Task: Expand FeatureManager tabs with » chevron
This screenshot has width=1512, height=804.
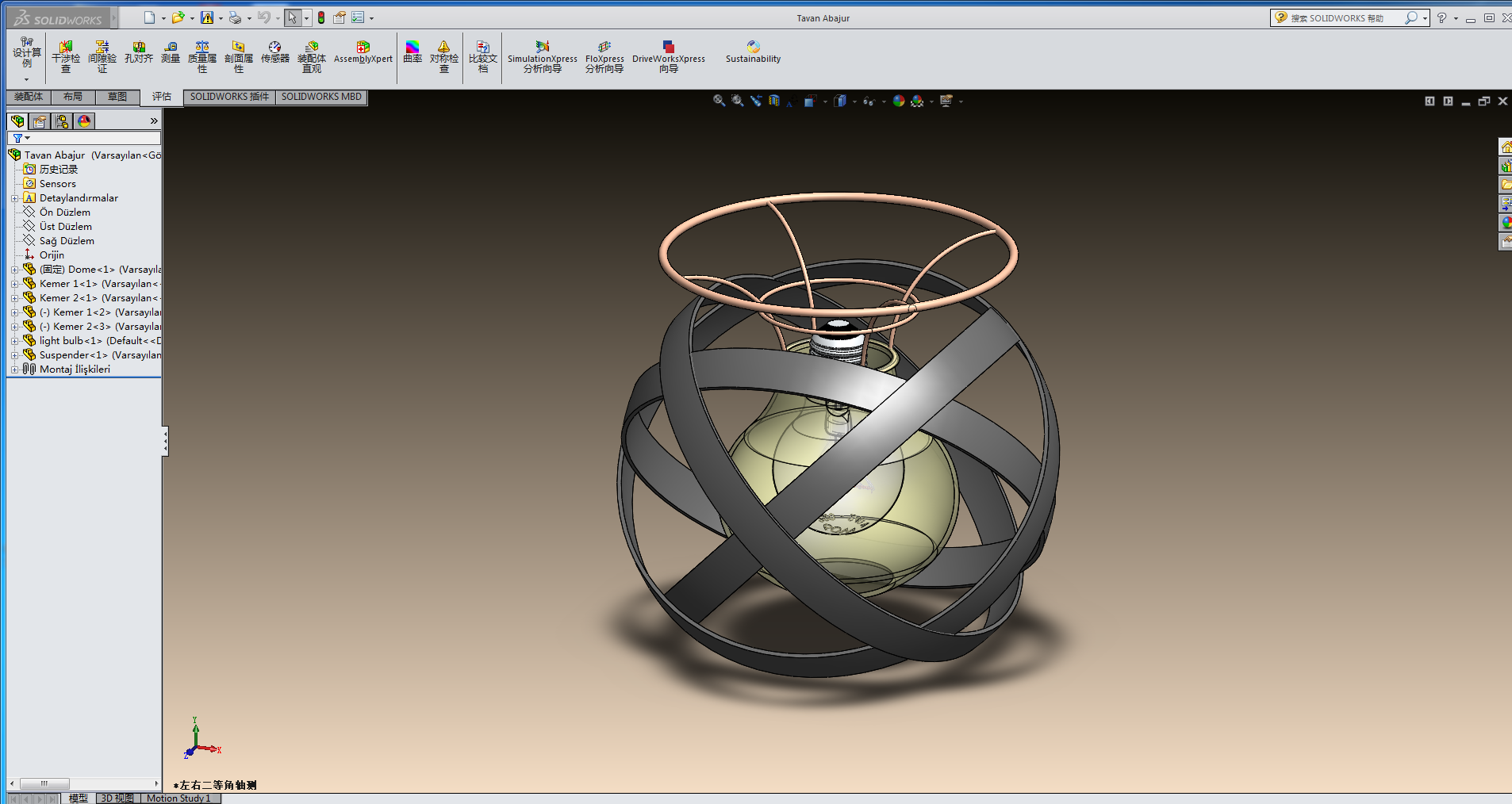Action: [154, 121]
